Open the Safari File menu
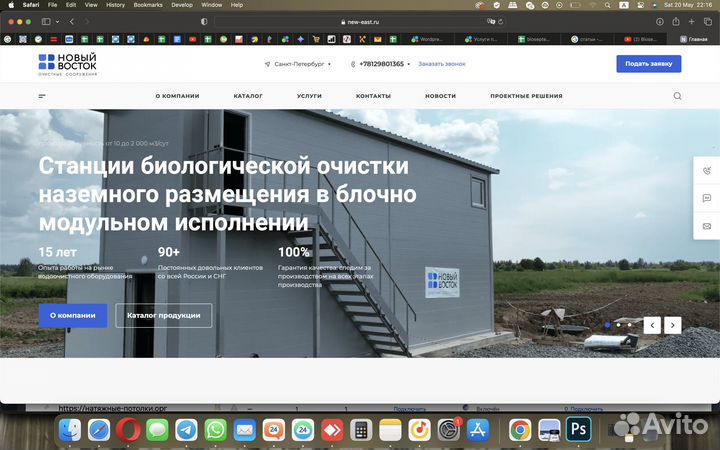This screenshot has width=720, height=450. tap(53, 5)
